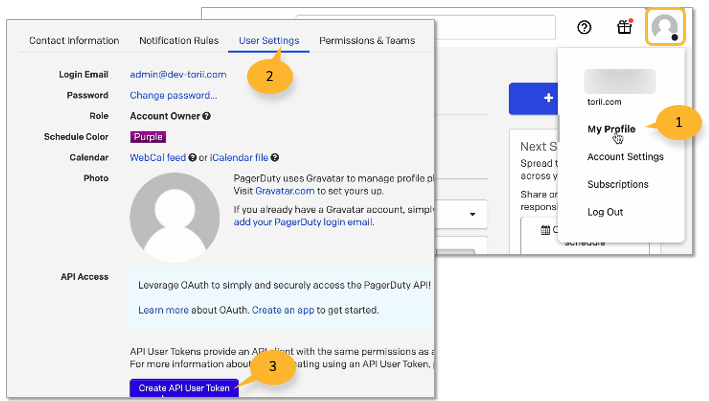Click the torii.com text in the user menu
Screen dimensions: 709x401
604,102
